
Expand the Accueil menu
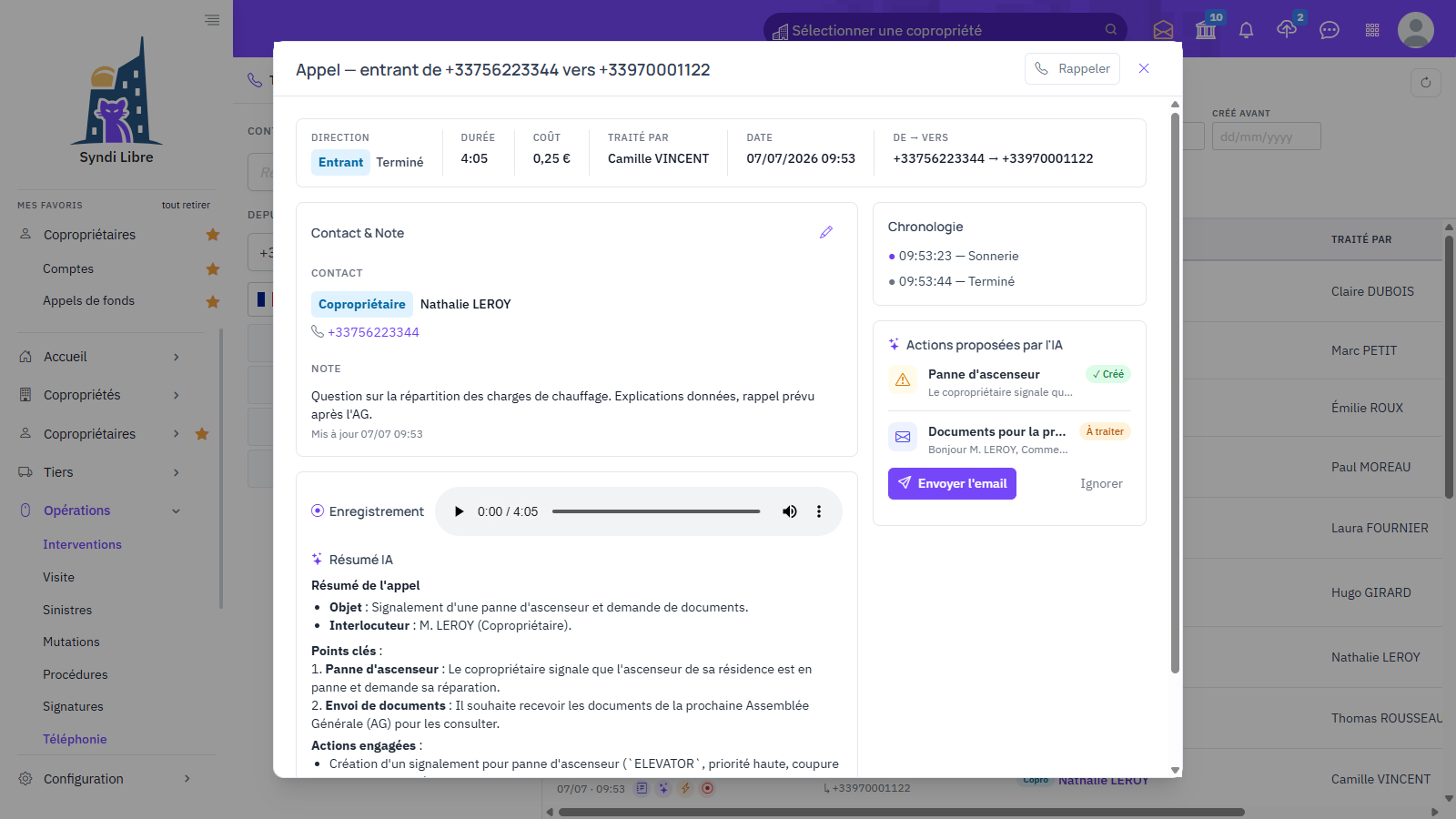click(x=100, y=357)
